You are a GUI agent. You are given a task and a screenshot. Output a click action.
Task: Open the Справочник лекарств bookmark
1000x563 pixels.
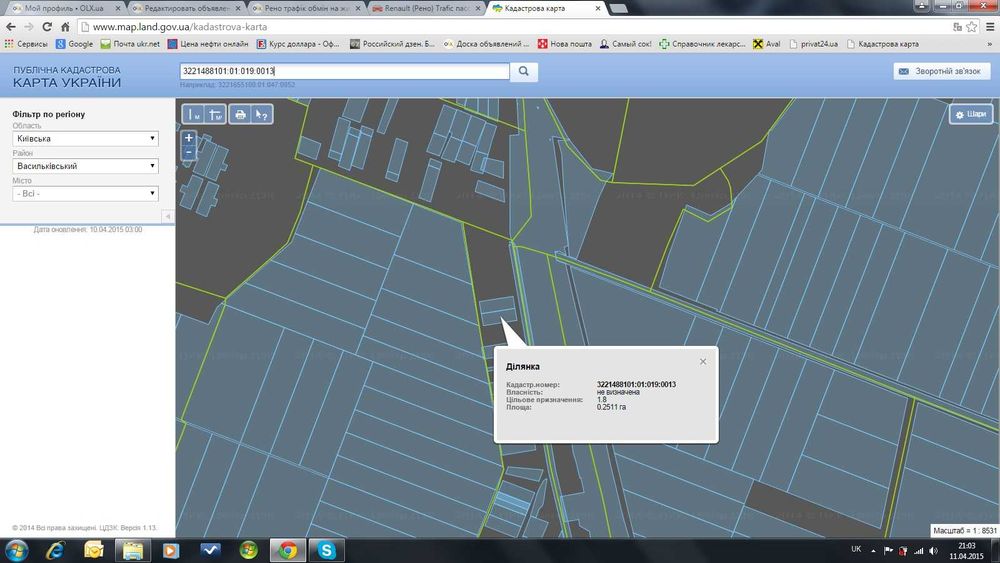702,44
